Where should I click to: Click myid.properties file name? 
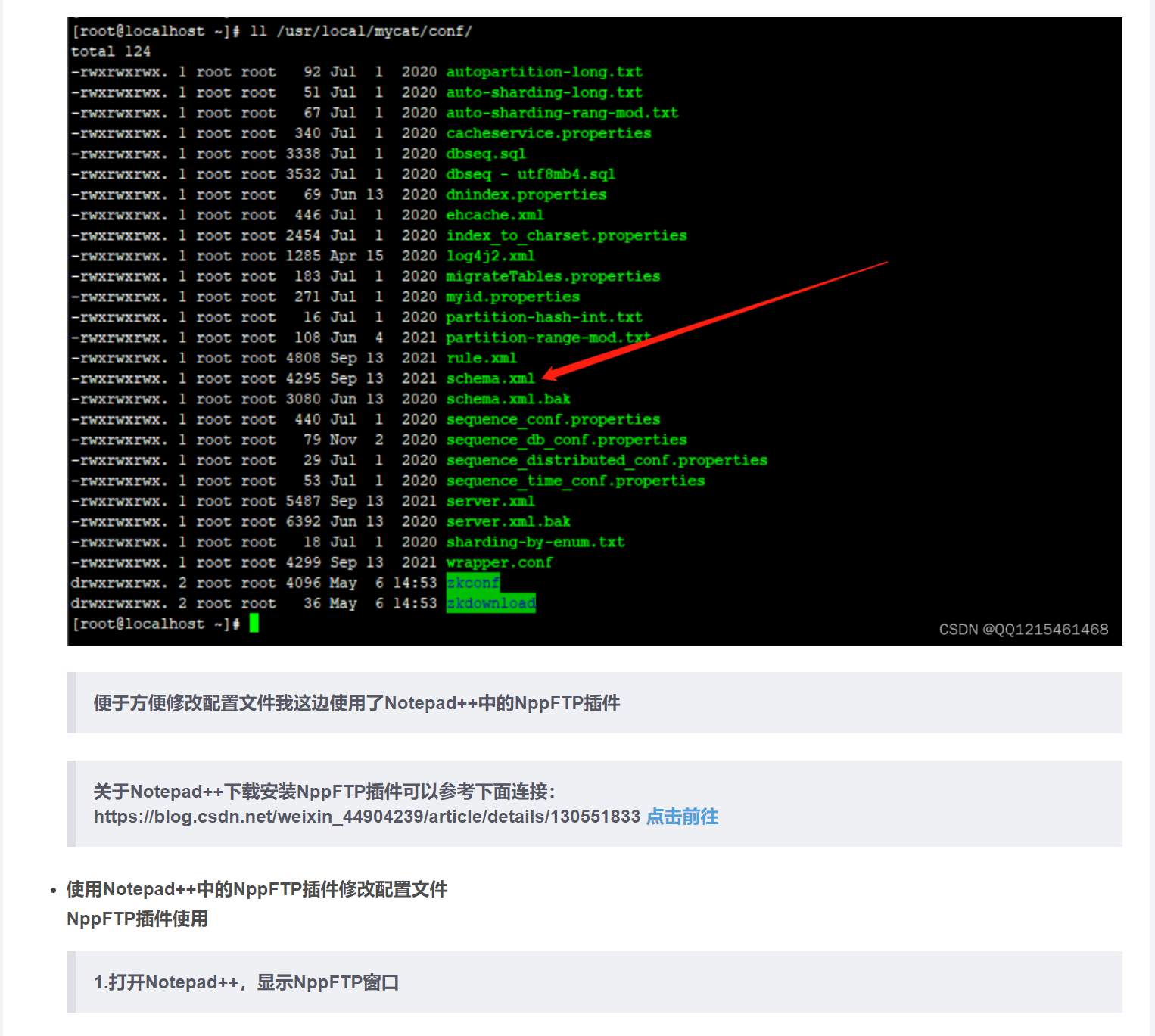513,297
